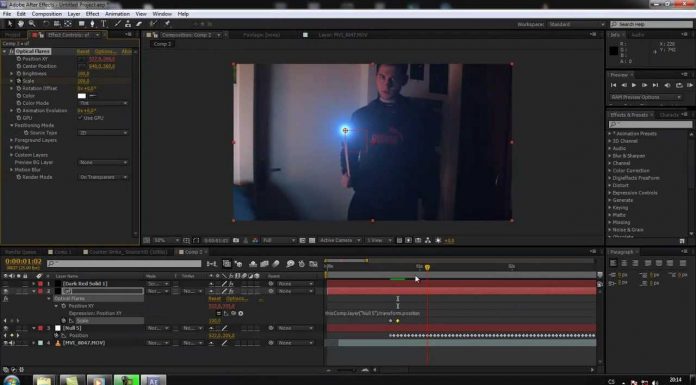Switch to the Render Queue tab
The height and width of the screenshot is (385, 696).
pyautogui.click(x=20, y=252)
